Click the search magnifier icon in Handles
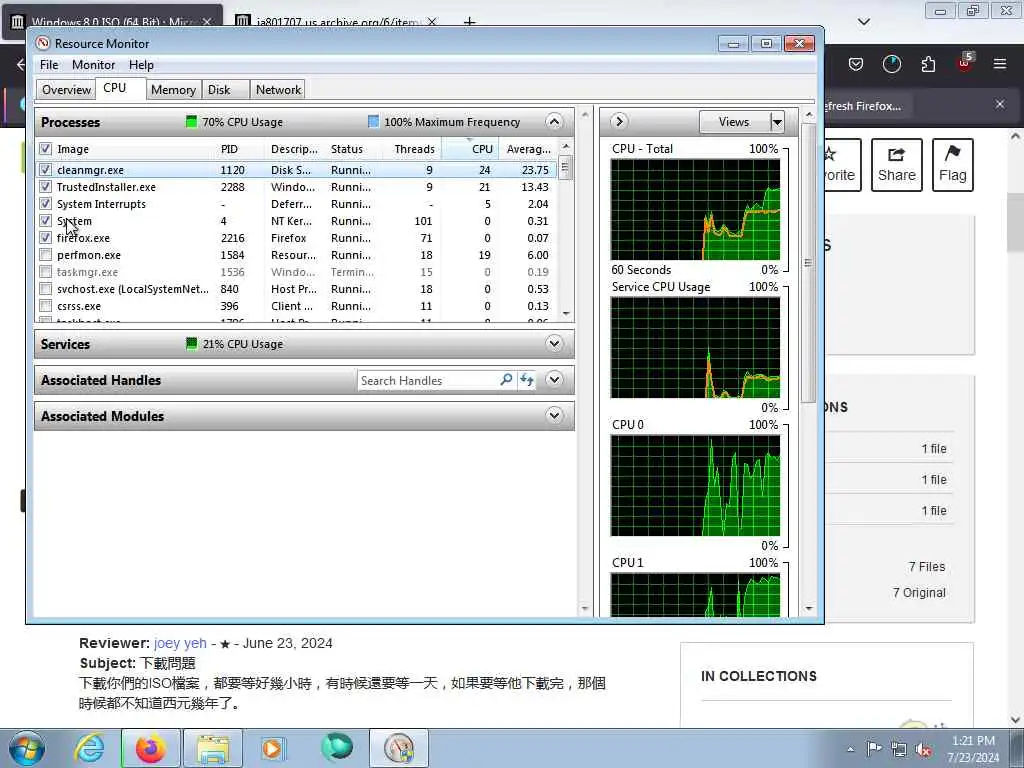 [506, 379]
